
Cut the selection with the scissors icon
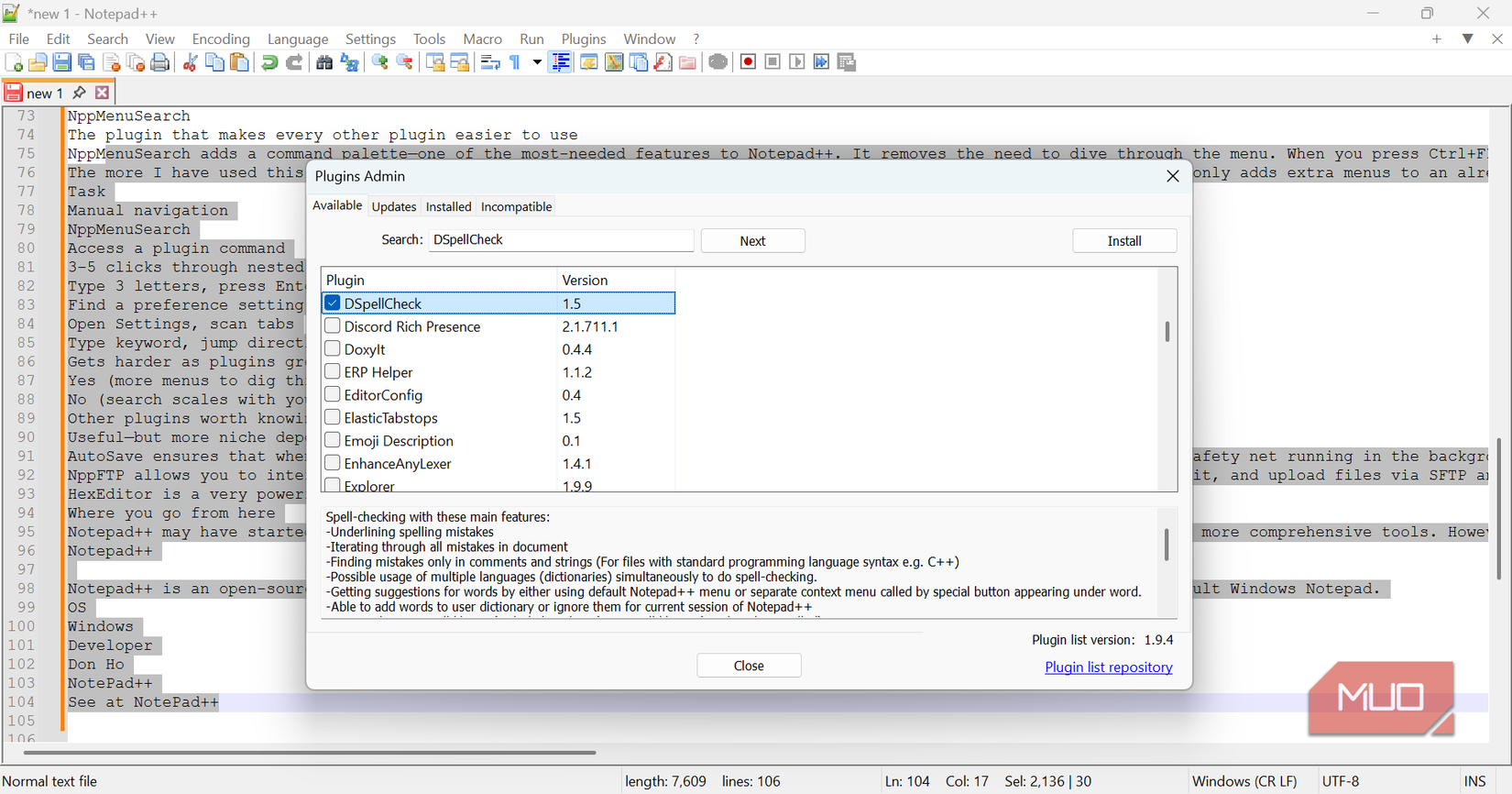(191, 62)
